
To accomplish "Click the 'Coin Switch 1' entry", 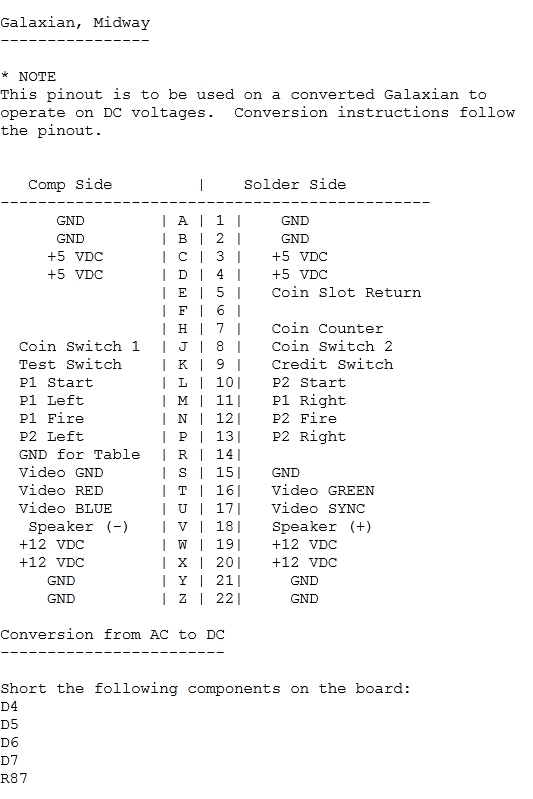I will (79, 347).
